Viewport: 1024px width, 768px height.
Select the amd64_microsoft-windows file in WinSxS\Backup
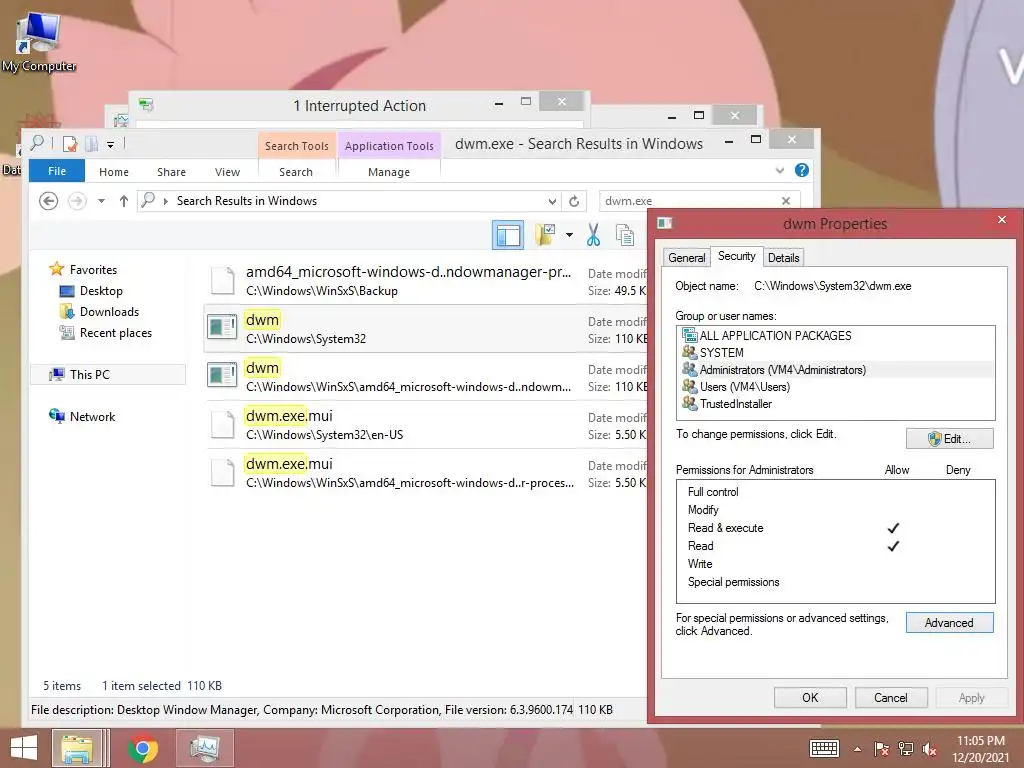tap(424, 281)
